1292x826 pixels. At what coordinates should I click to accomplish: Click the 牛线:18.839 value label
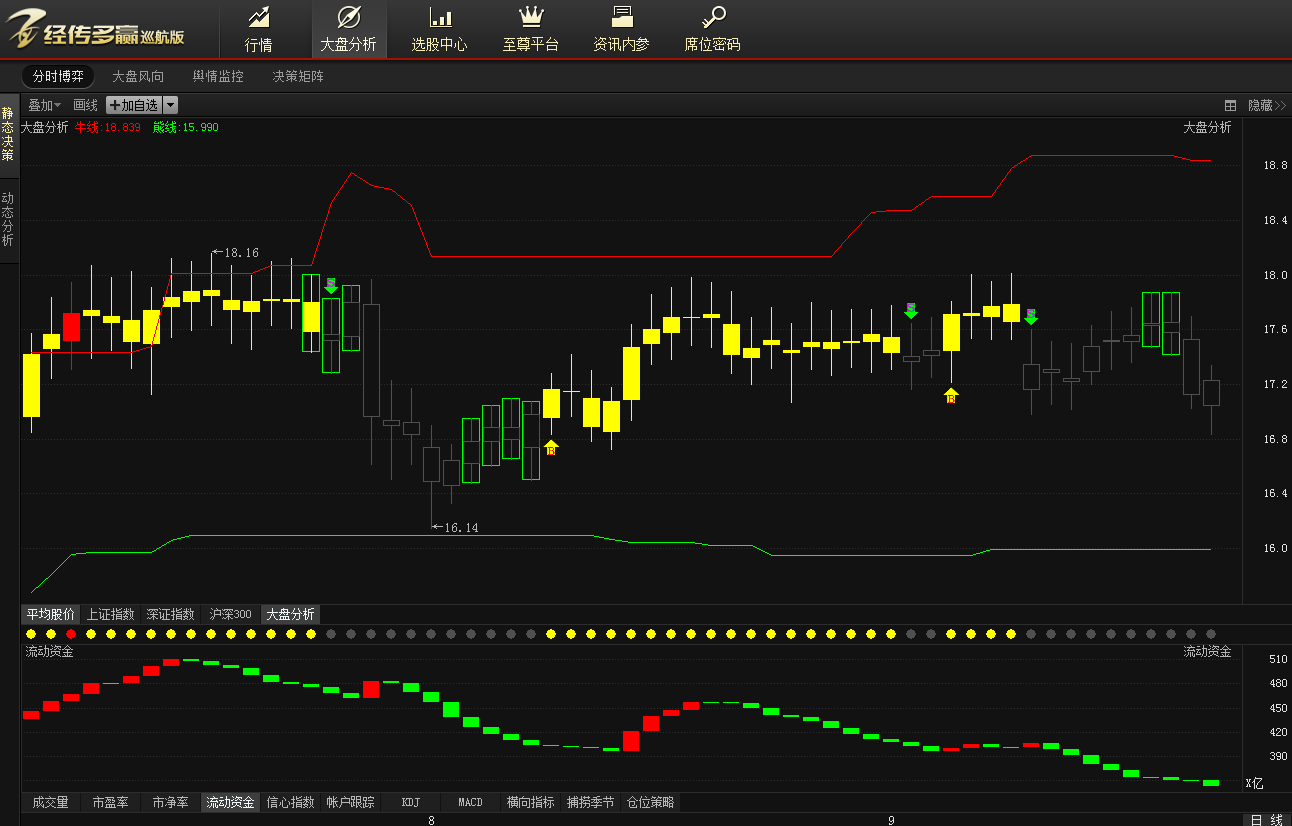point(108,127)
